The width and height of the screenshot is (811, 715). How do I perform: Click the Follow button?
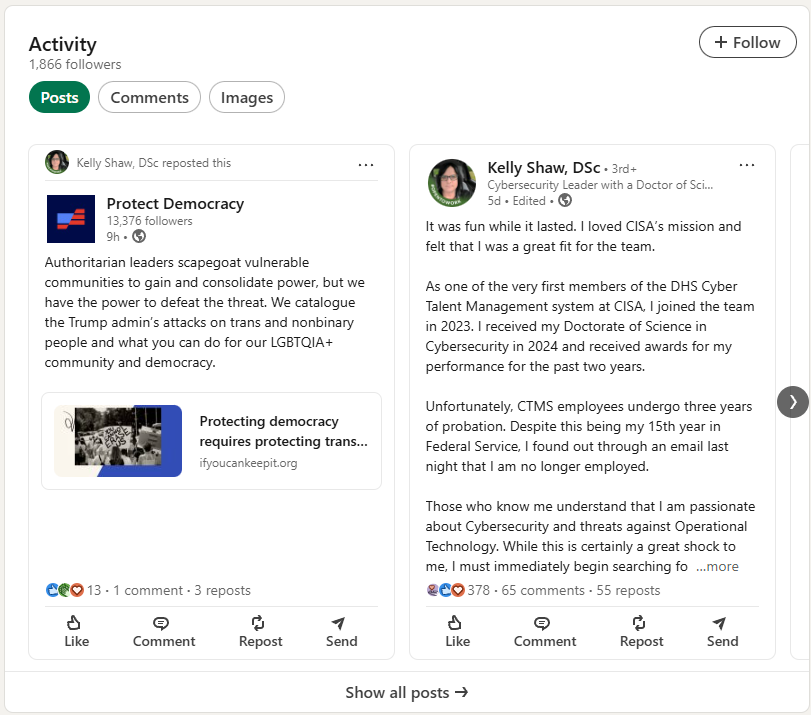(x=747, y=42)
